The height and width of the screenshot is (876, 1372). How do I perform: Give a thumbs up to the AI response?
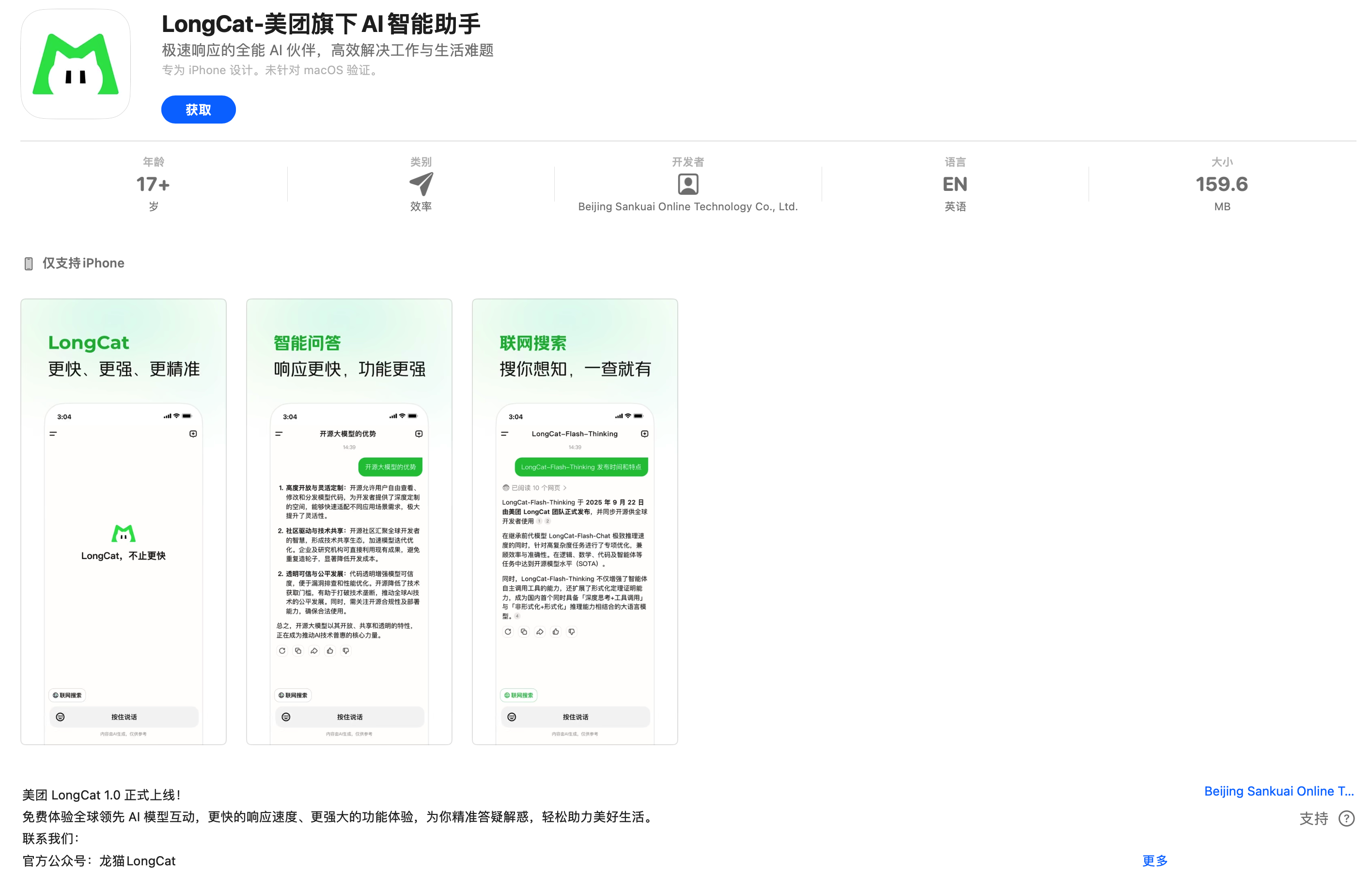[330, 650]
